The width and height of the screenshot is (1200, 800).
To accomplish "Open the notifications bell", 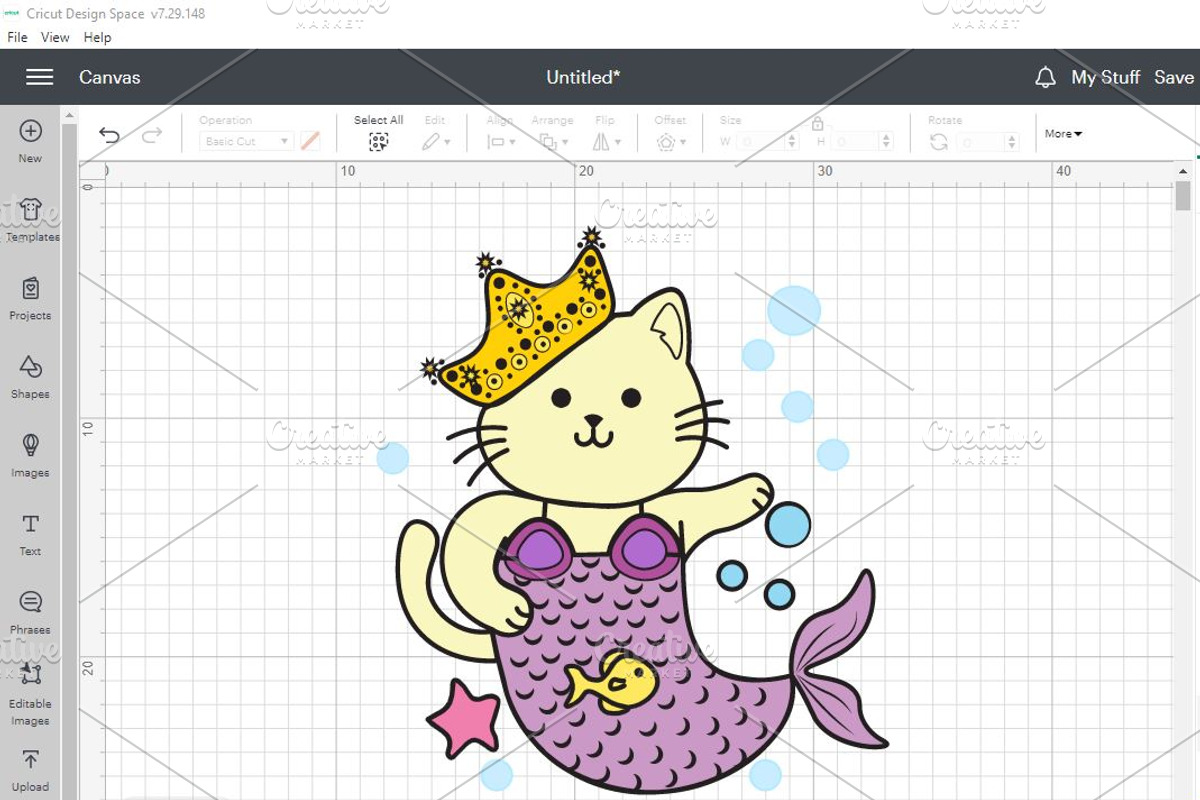I will click(1045, 77).
